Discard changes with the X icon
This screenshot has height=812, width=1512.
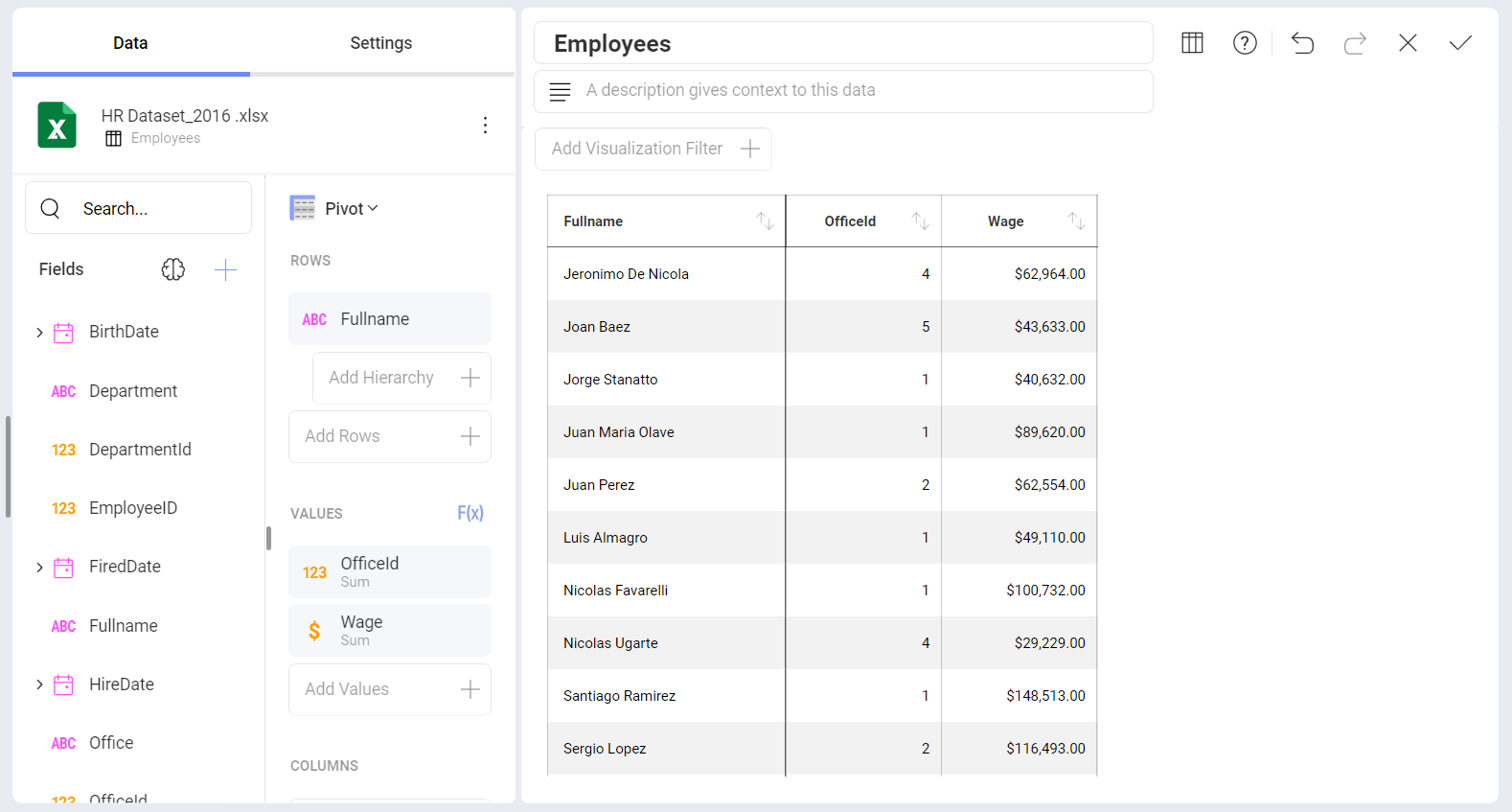pyautogui.click(x=1408, y=43)
